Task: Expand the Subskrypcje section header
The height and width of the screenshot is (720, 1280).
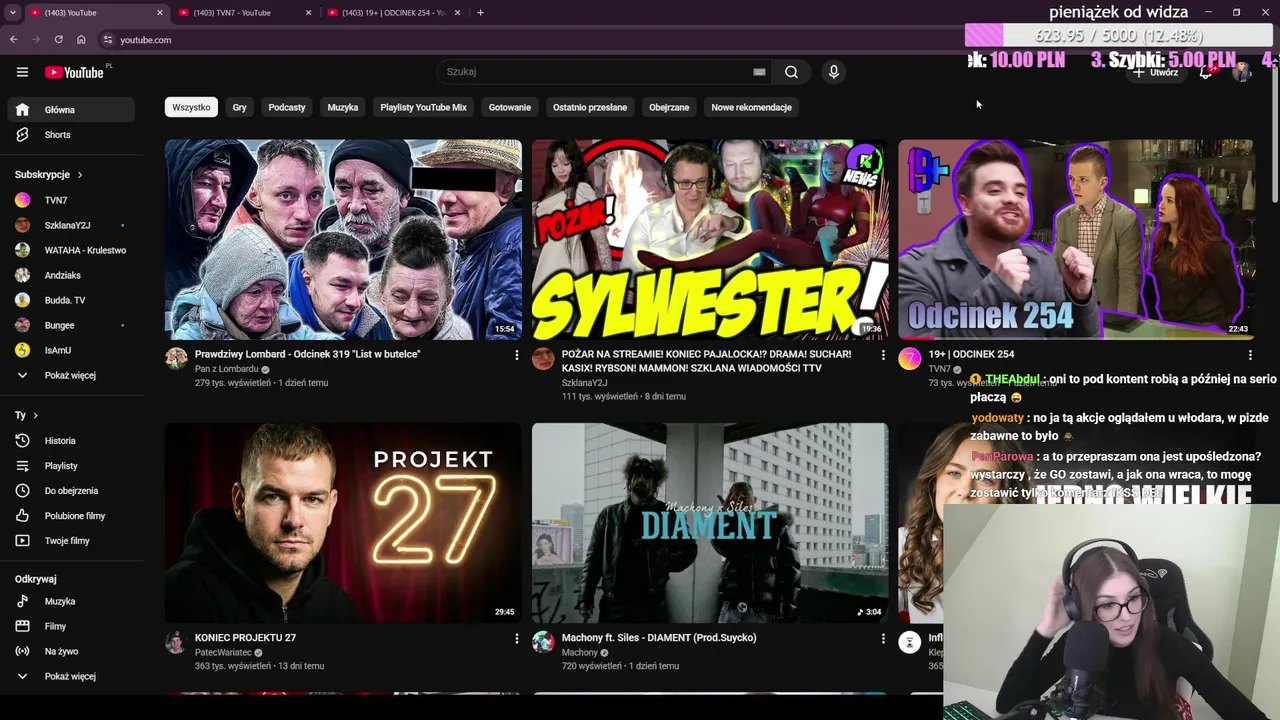Action: (x=49, y=175)
